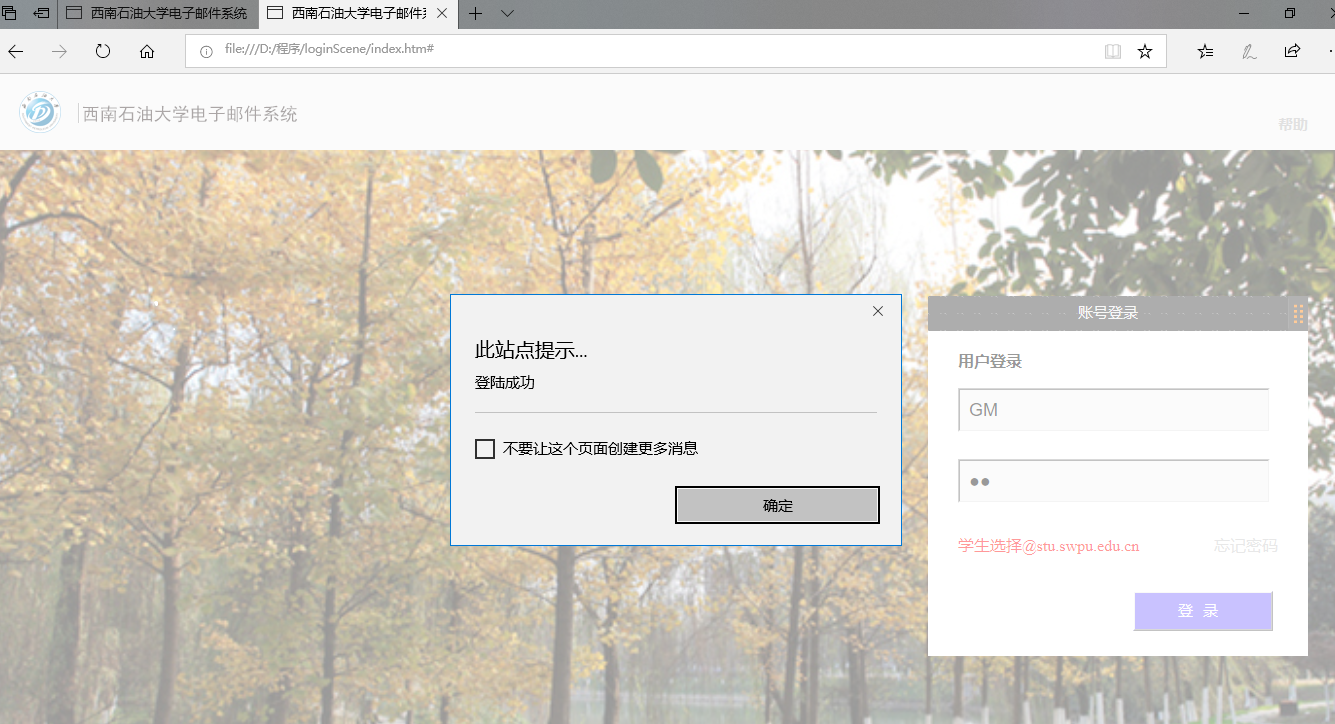1335x724 pixels.
Task: Open the favorites hub
Action: [1205, 51]
